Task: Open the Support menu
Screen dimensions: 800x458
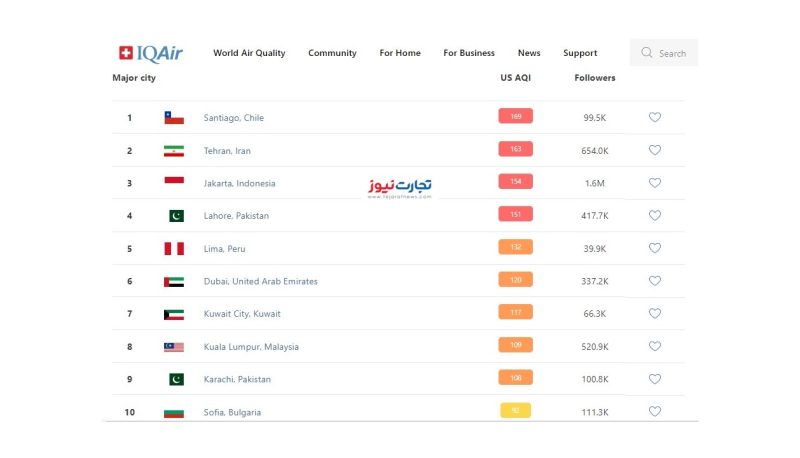Action: click(580, 53)
